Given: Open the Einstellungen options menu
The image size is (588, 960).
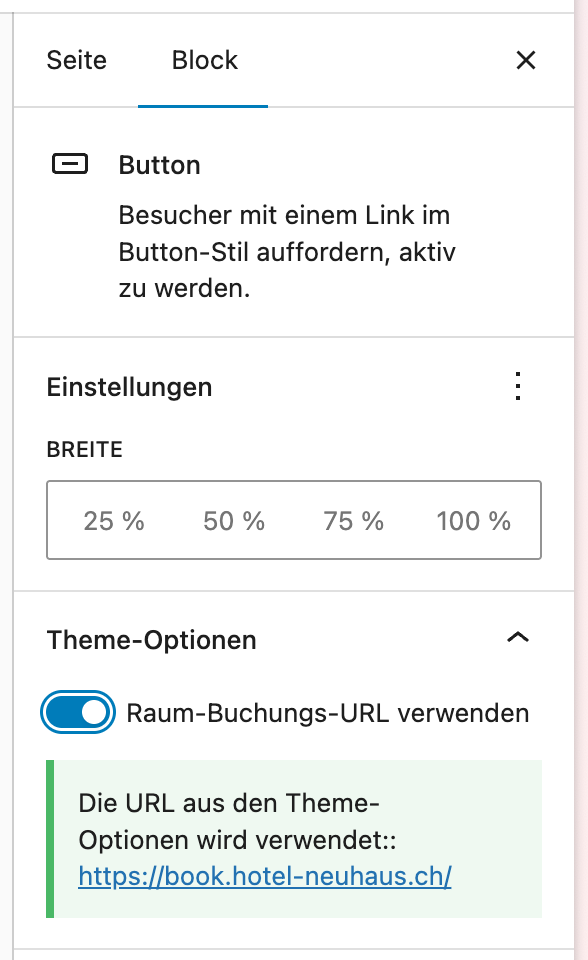Looking at the screenshot, I should (x=518, y=388).
